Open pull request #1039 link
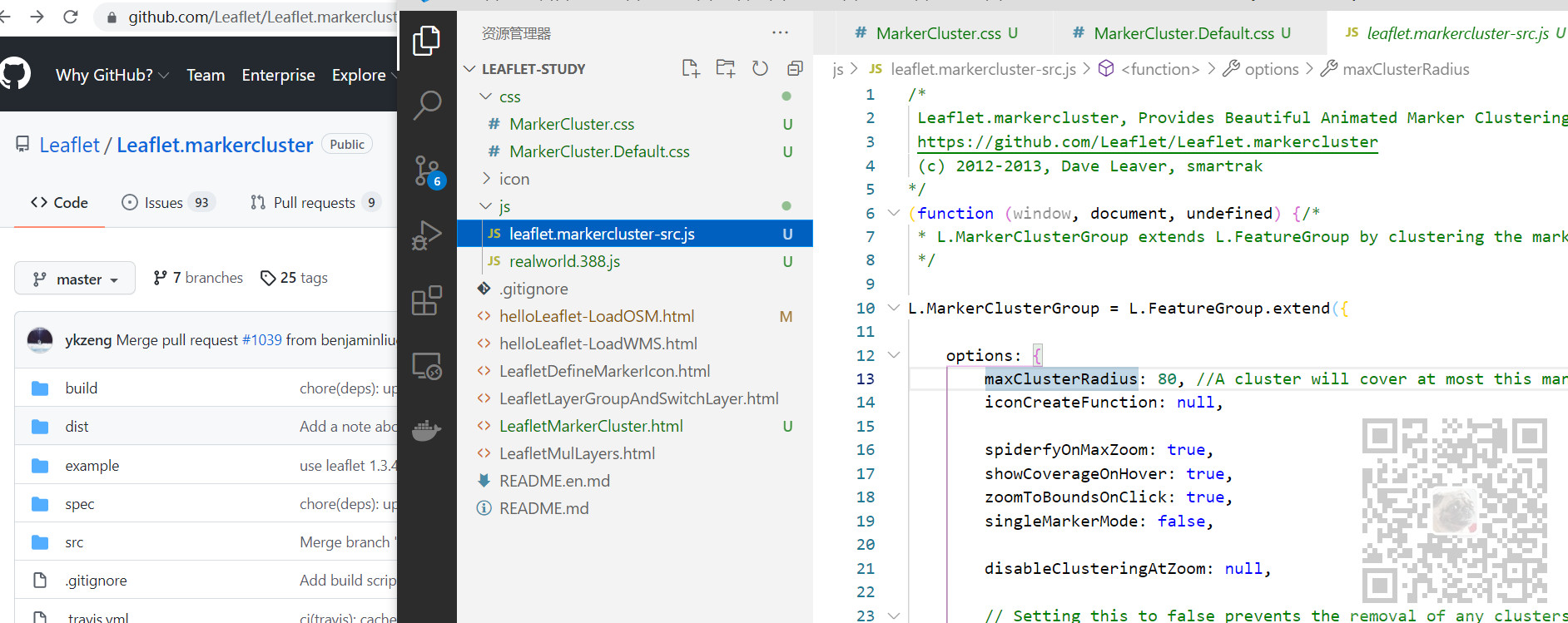This screenshot has width=1568, height=623. 261,340
